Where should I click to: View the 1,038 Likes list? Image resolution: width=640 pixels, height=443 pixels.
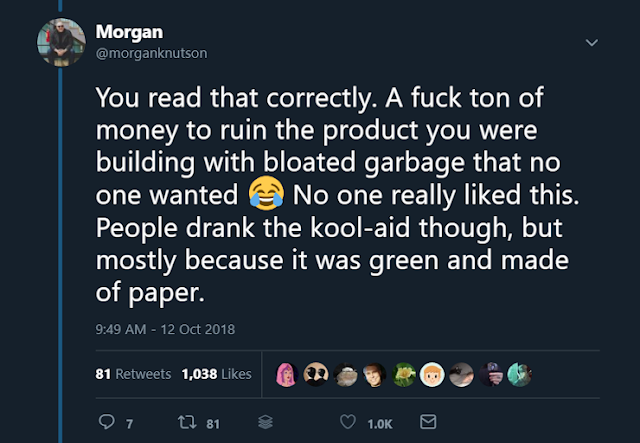216,374
